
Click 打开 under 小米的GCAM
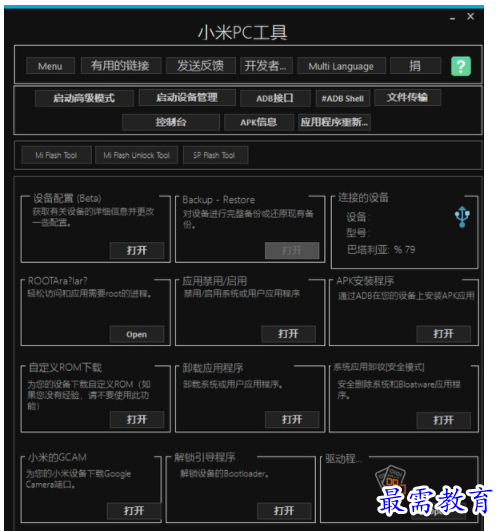[134, 511]
